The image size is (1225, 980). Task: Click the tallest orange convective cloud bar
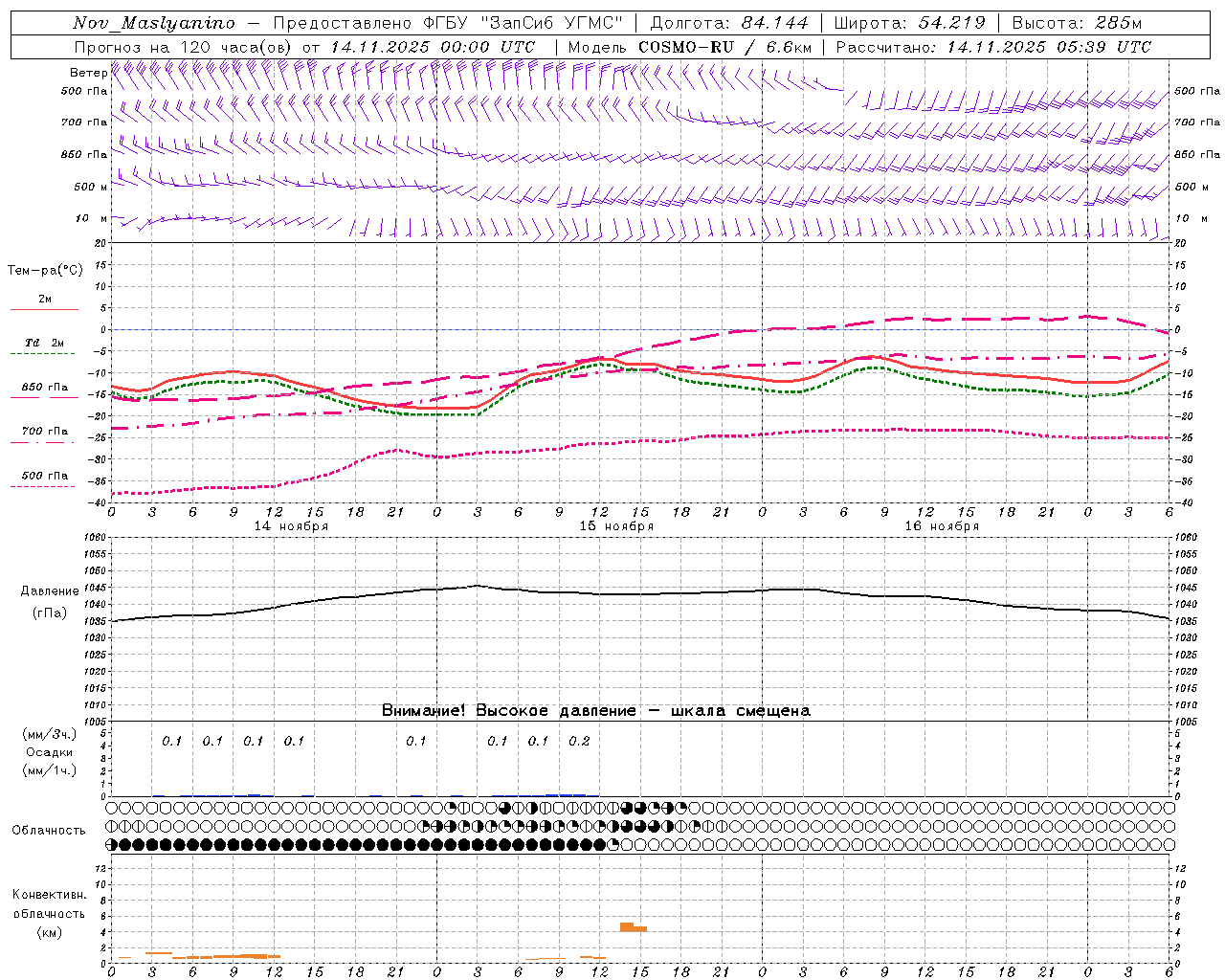coord(627,927)
